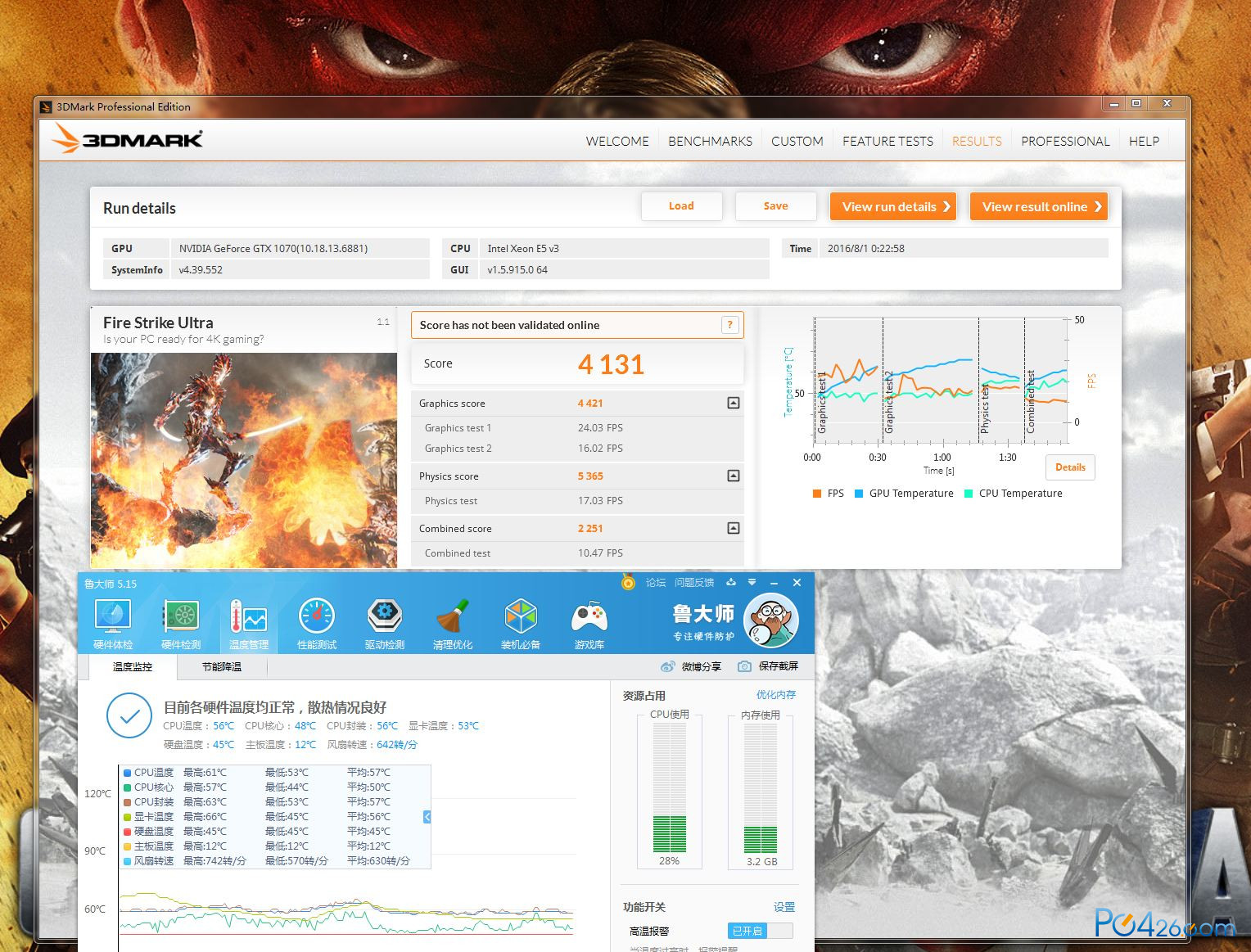Minimize the Ludashi window
Viewport: 1251px width, 952px height.
[773, 582]
